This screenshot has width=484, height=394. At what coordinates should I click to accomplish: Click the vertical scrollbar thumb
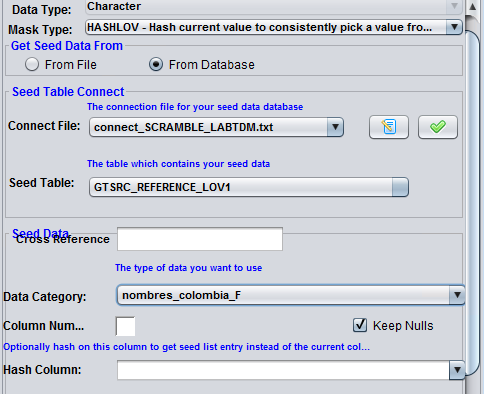click(x=473, y=203)
